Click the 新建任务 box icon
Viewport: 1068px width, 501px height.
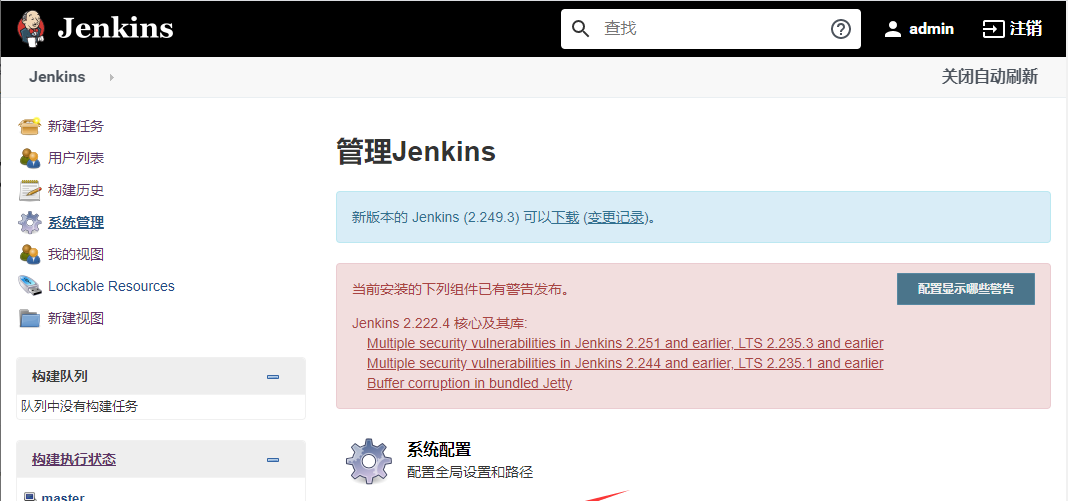click(x=29, y=126)
